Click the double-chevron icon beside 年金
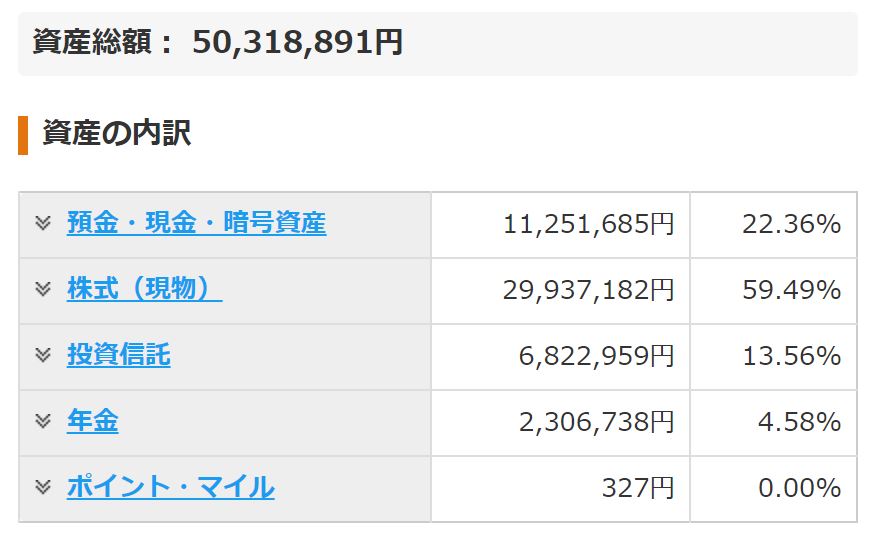 pos(43,421)
